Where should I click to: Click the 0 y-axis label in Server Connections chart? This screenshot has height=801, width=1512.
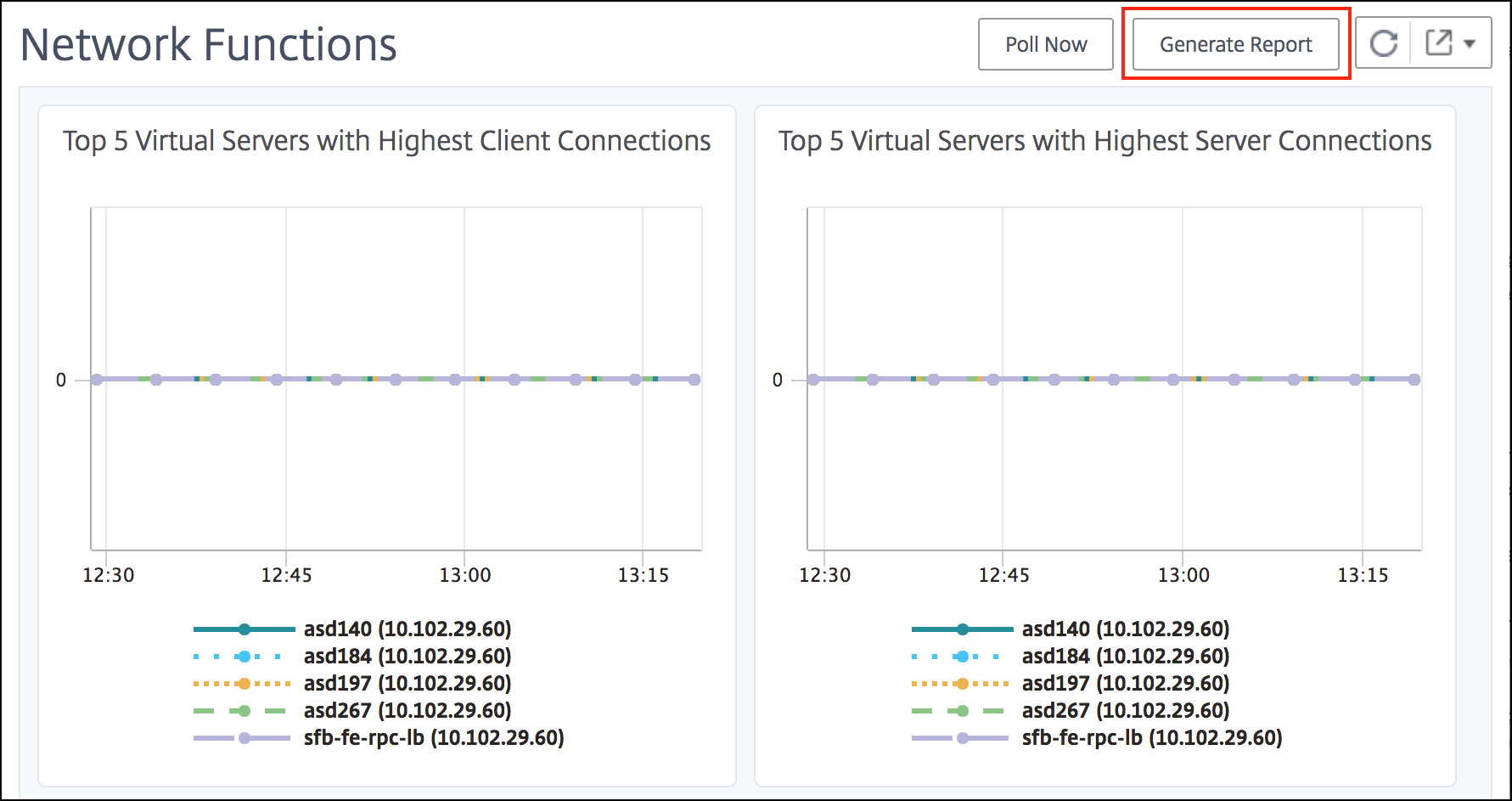pos(778,381)
